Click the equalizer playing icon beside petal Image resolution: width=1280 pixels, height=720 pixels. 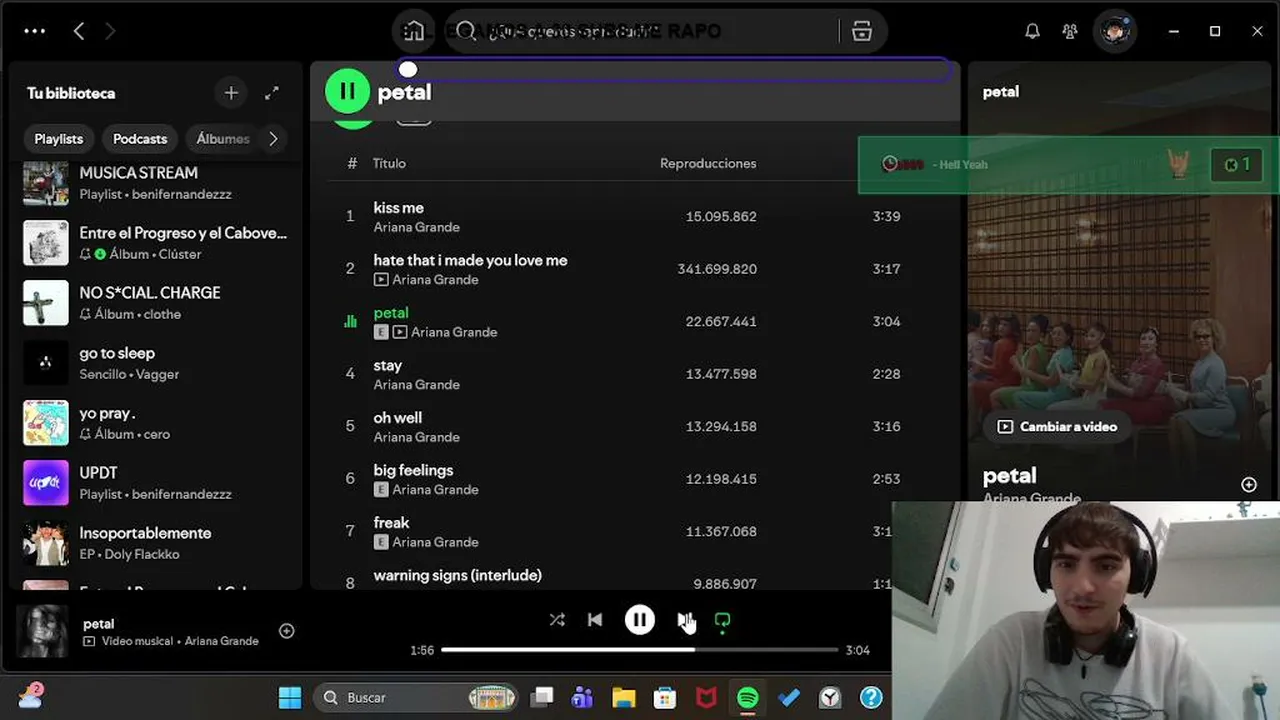350,321
